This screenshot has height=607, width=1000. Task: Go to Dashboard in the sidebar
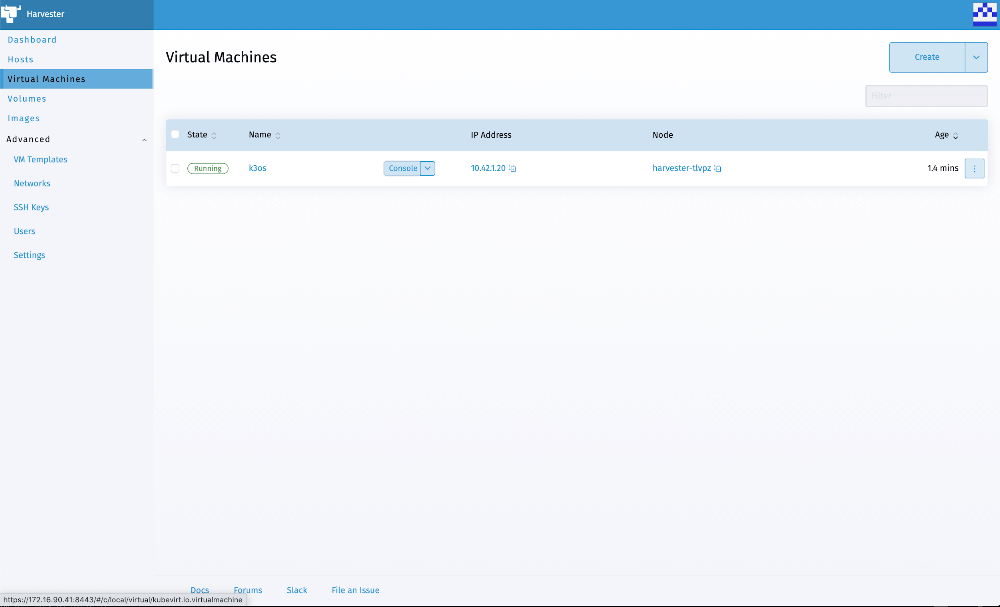32,40
